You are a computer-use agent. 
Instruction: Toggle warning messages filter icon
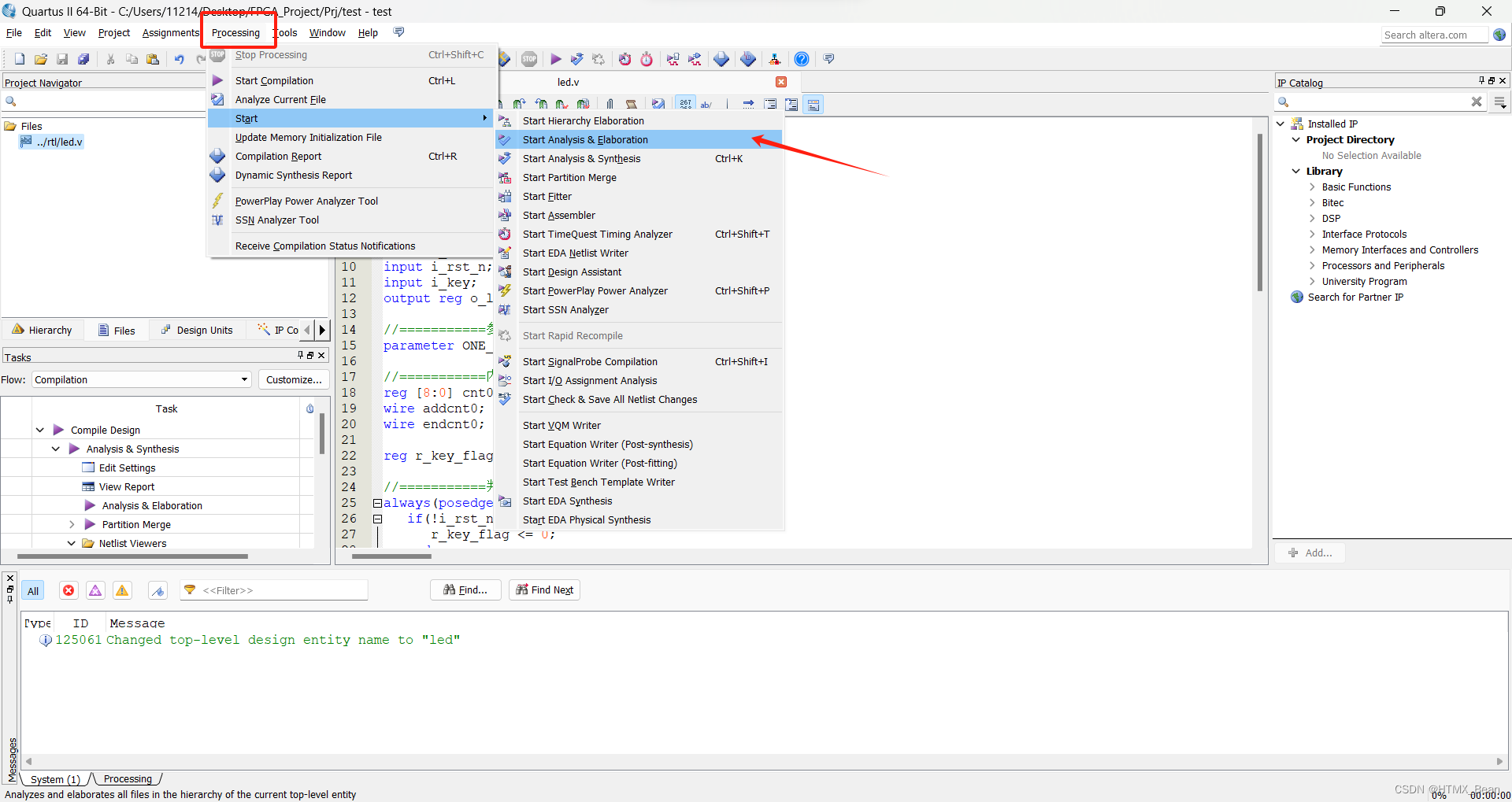tap(122, 590)
